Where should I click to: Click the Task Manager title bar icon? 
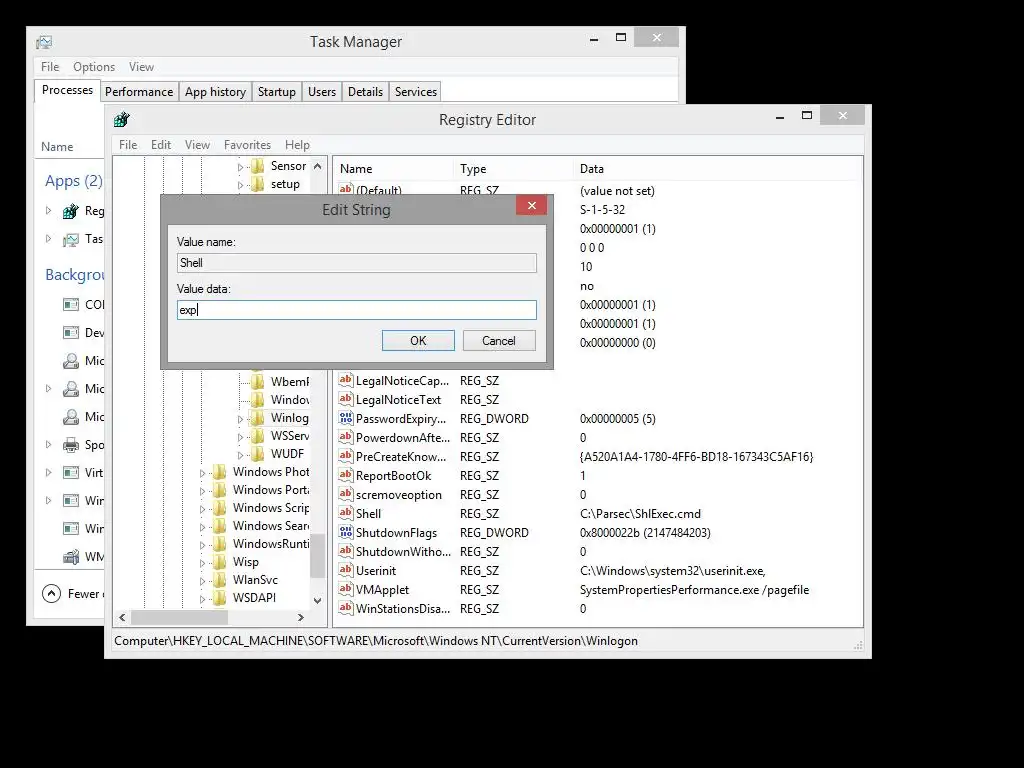[44, 42]
